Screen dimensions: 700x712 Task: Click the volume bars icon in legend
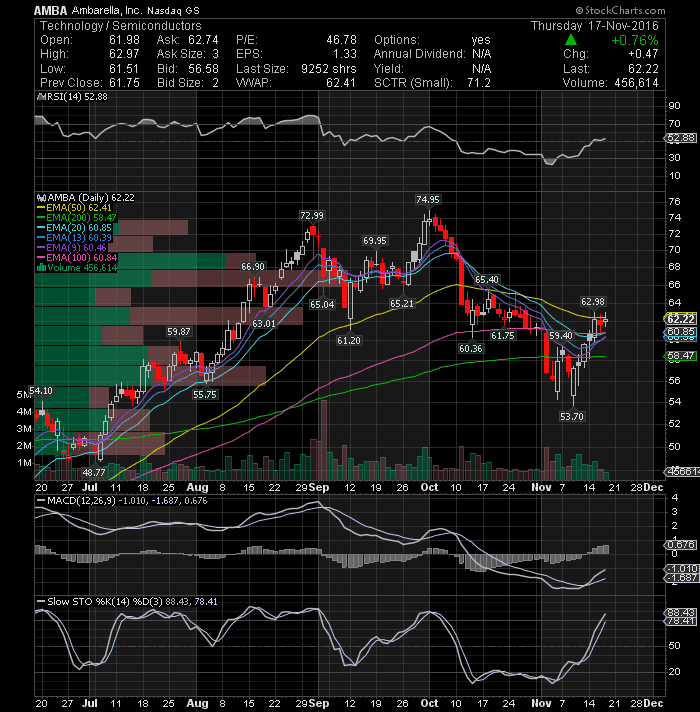41,268
